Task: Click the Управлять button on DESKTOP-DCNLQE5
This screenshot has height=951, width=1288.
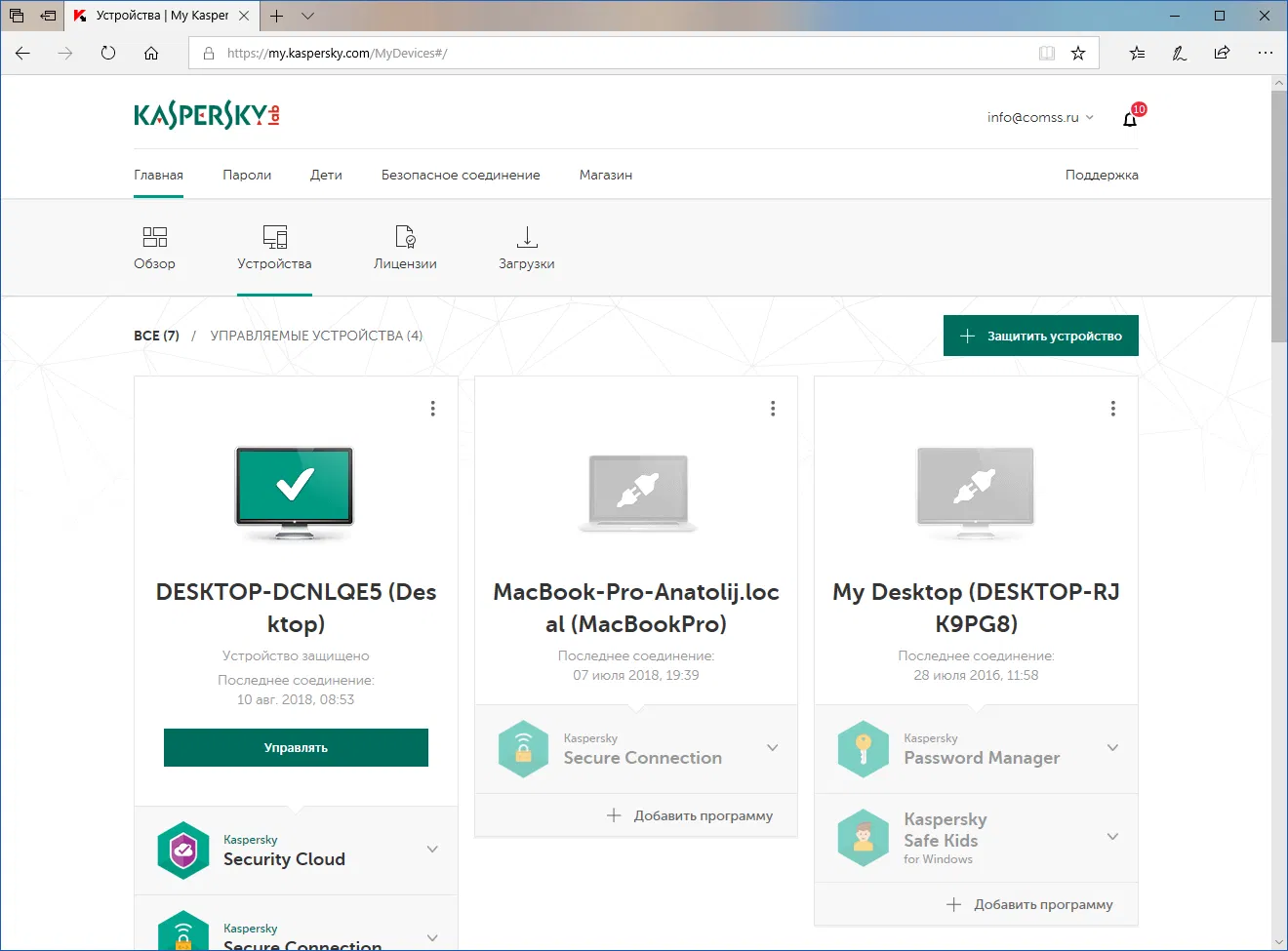Action: click(295, 747)
